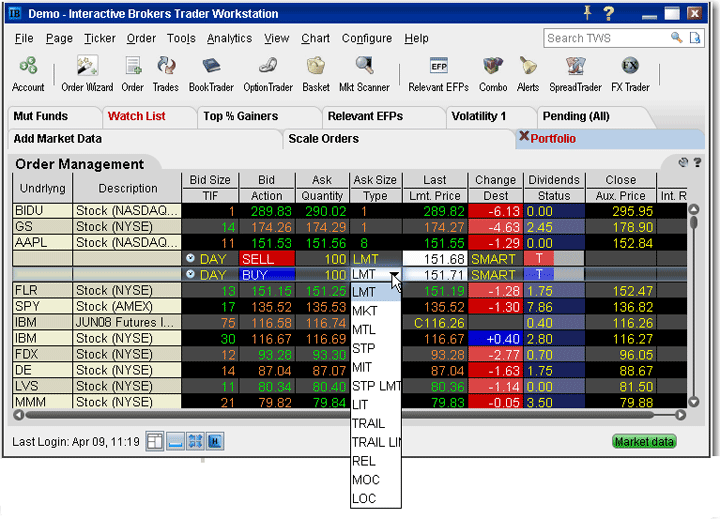Click the vertical scrollbar down arrow
This screenshot has width=720, height=519.
pyautogui.click(x=694, y=401)
